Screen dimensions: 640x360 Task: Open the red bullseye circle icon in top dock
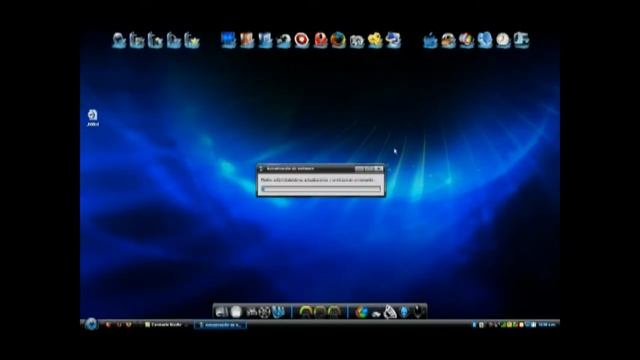pos(302,40)
